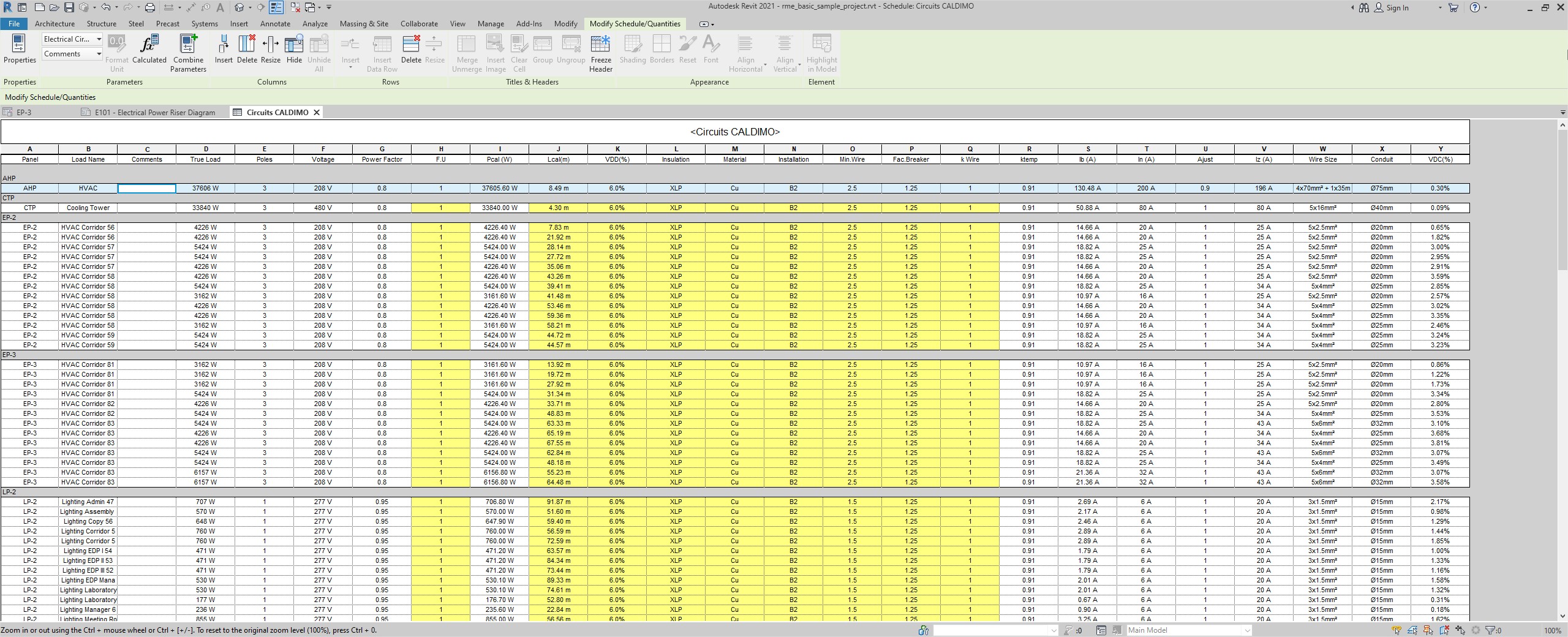
Task: Open the Systems ribbon tab
Action: 204,24
